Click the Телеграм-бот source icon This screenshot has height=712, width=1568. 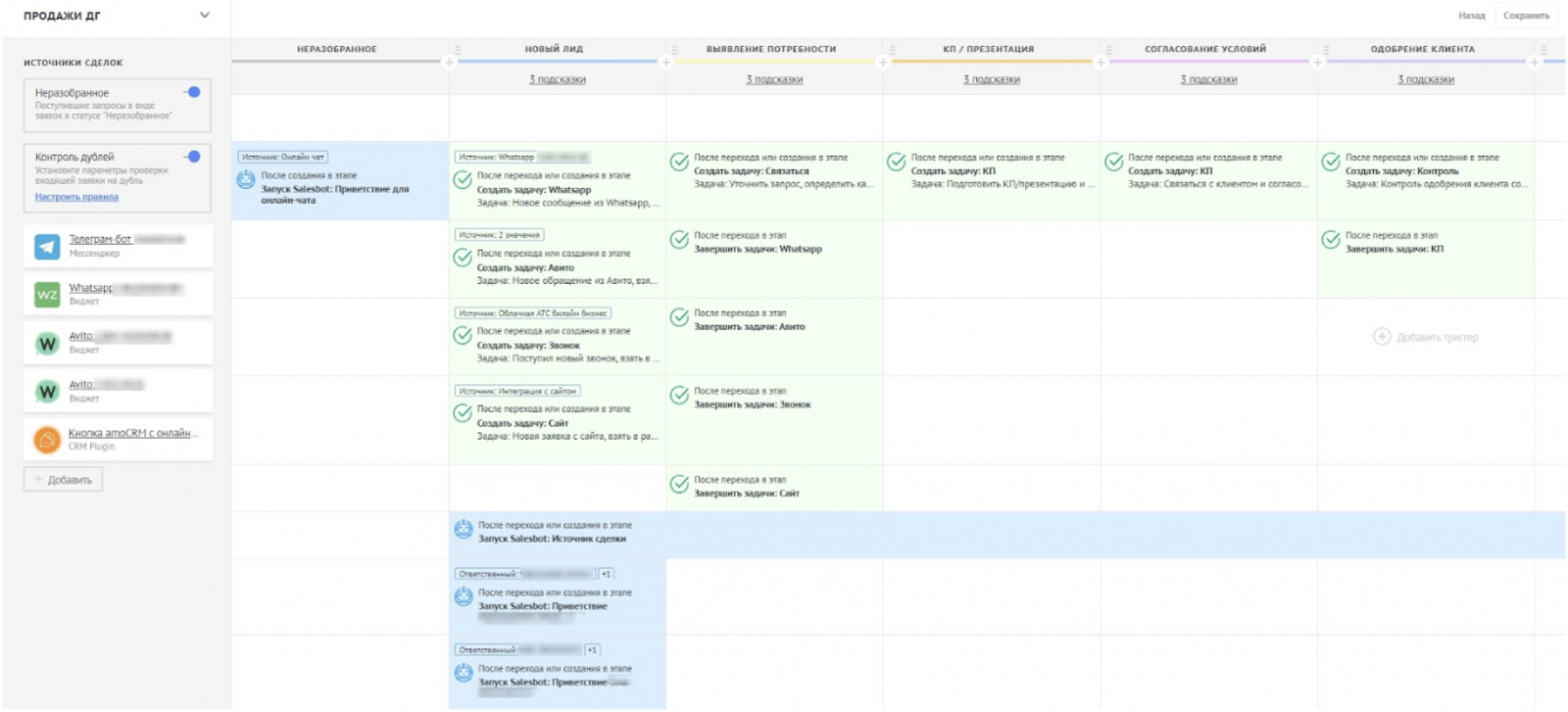click(x=47, y=246)
